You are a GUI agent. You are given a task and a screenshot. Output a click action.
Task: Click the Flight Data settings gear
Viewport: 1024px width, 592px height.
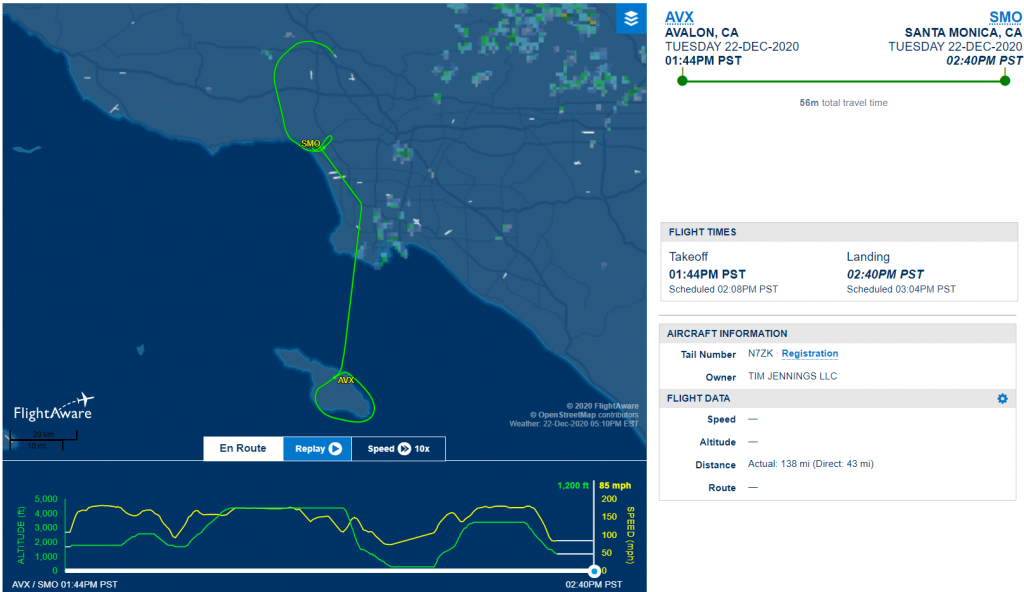[x=1002, y=399]
